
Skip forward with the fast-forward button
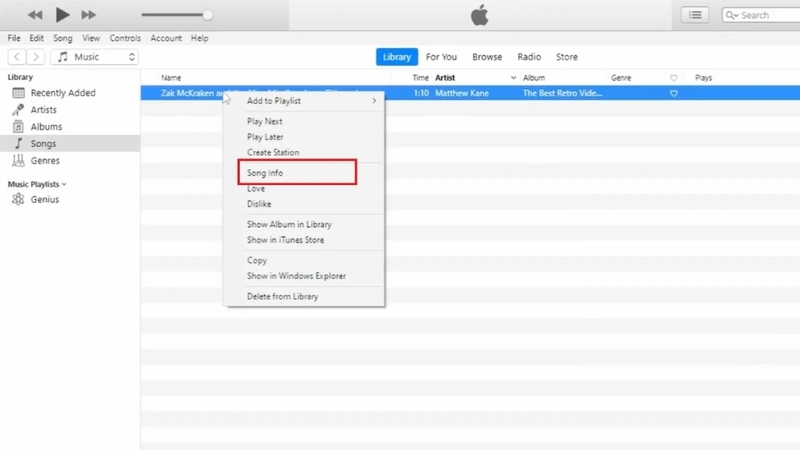tap(88, 15)
